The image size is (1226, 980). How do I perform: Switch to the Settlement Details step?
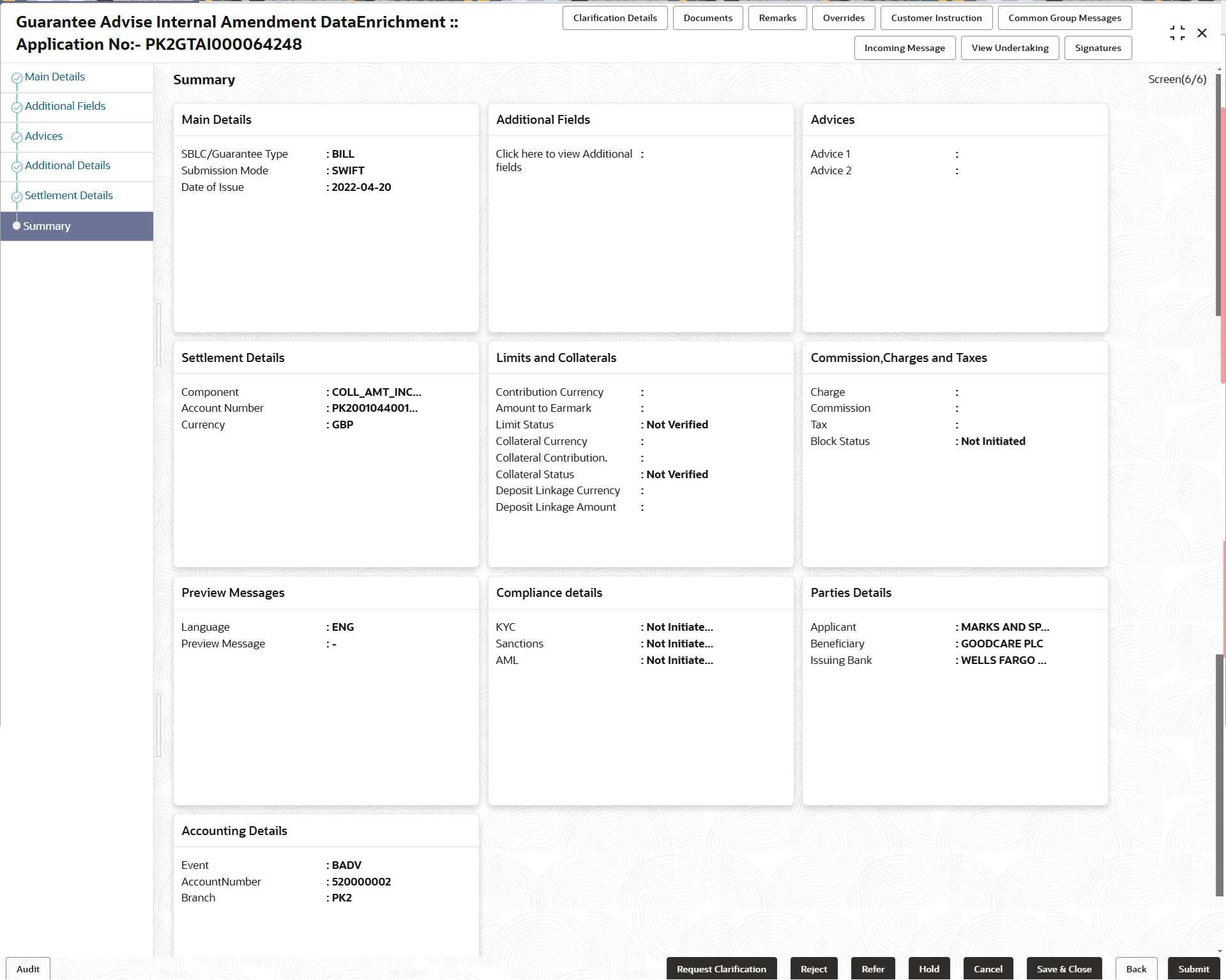(69, 195)
